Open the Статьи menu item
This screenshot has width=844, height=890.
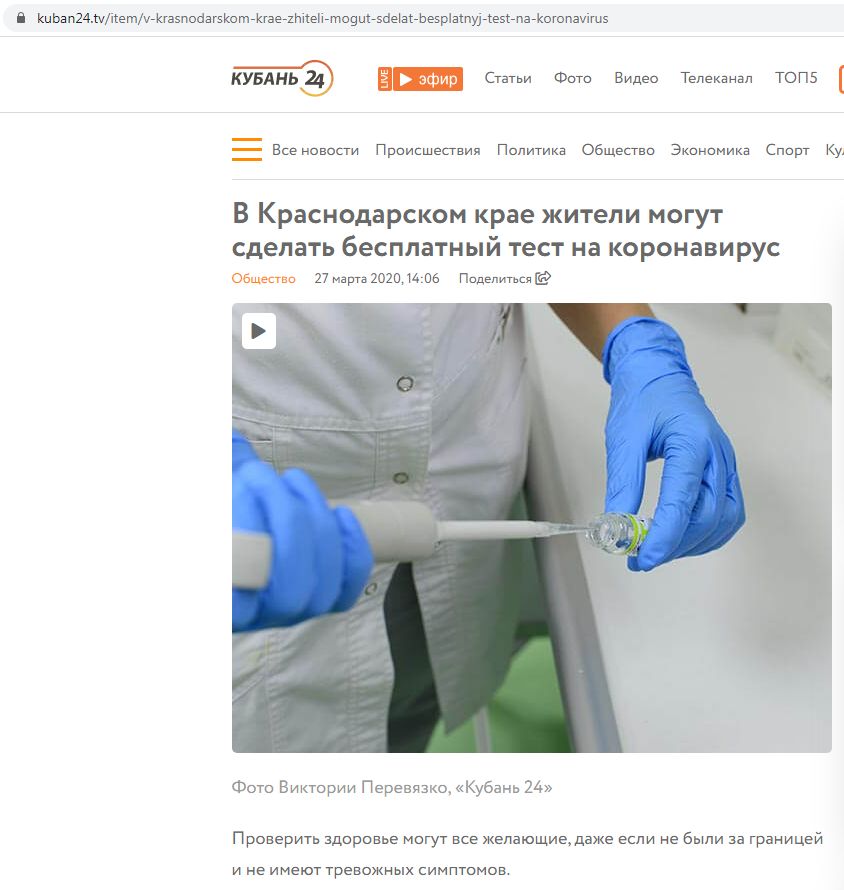point(508,78)
